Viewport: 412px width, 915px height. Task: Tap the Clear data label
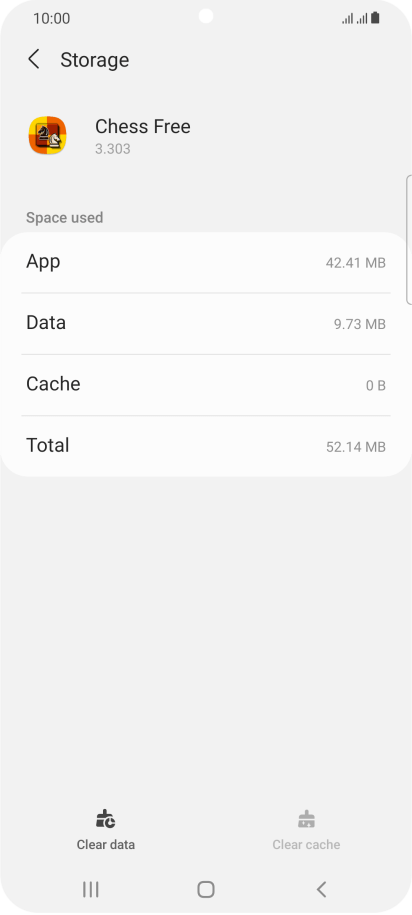click(x=106, y=844)
